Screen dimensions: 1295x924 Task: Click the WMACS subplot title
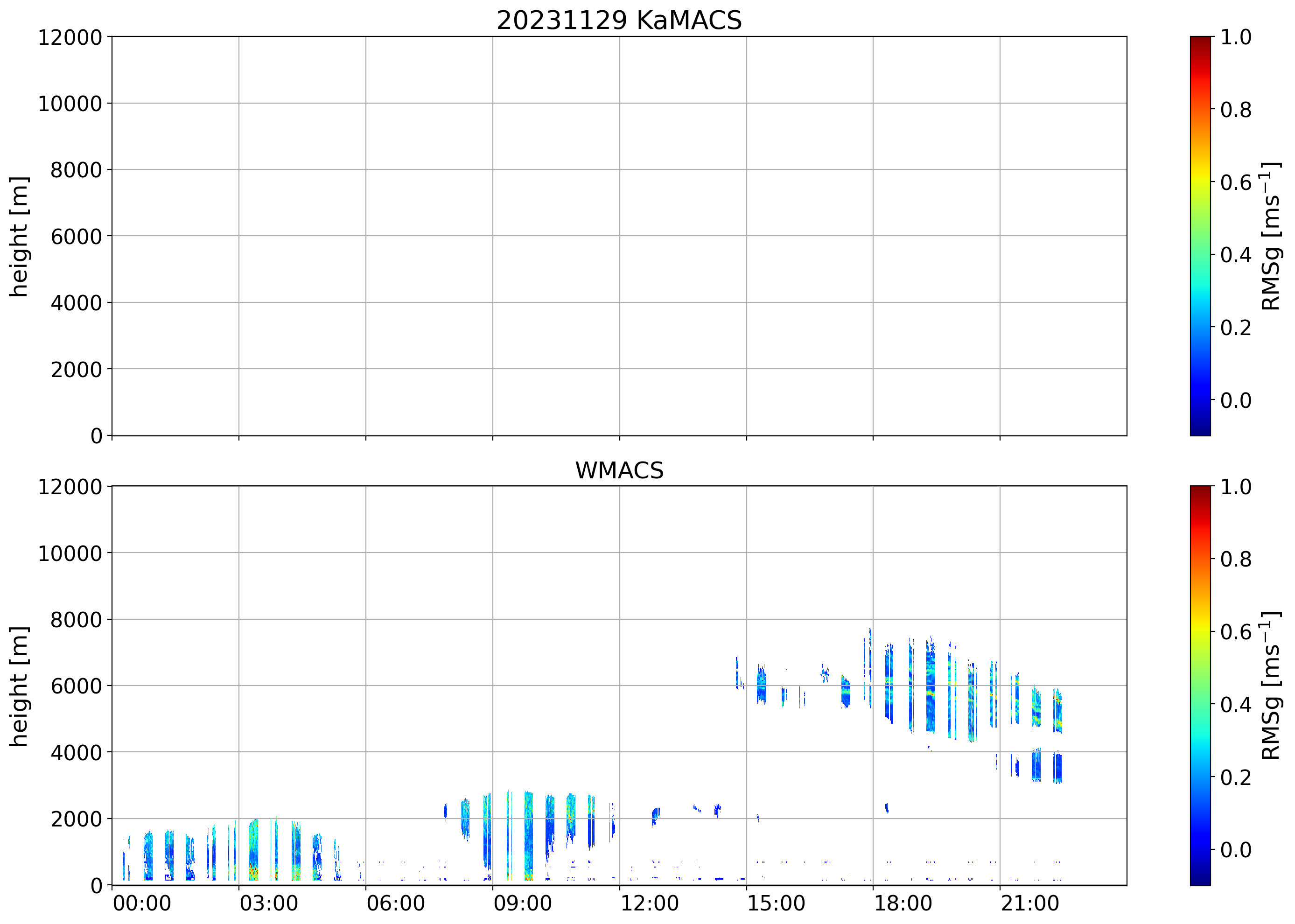[619, 470]
